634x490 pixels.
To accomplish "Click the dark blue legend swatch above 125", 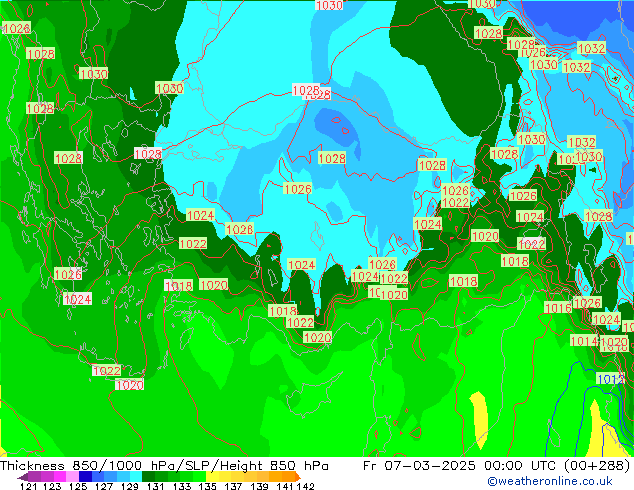I will (85, 477).
